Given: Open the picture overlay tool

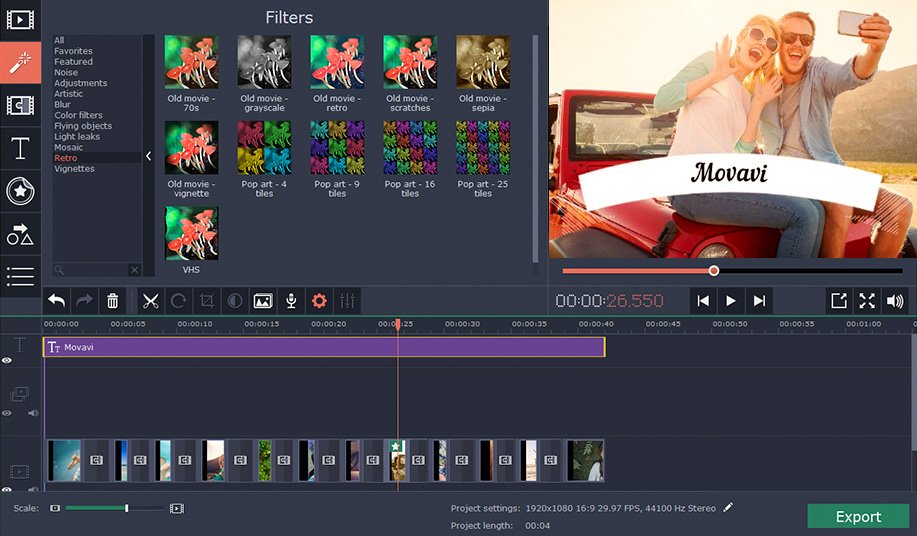Looking at the screenshot, I should point(263,301).
